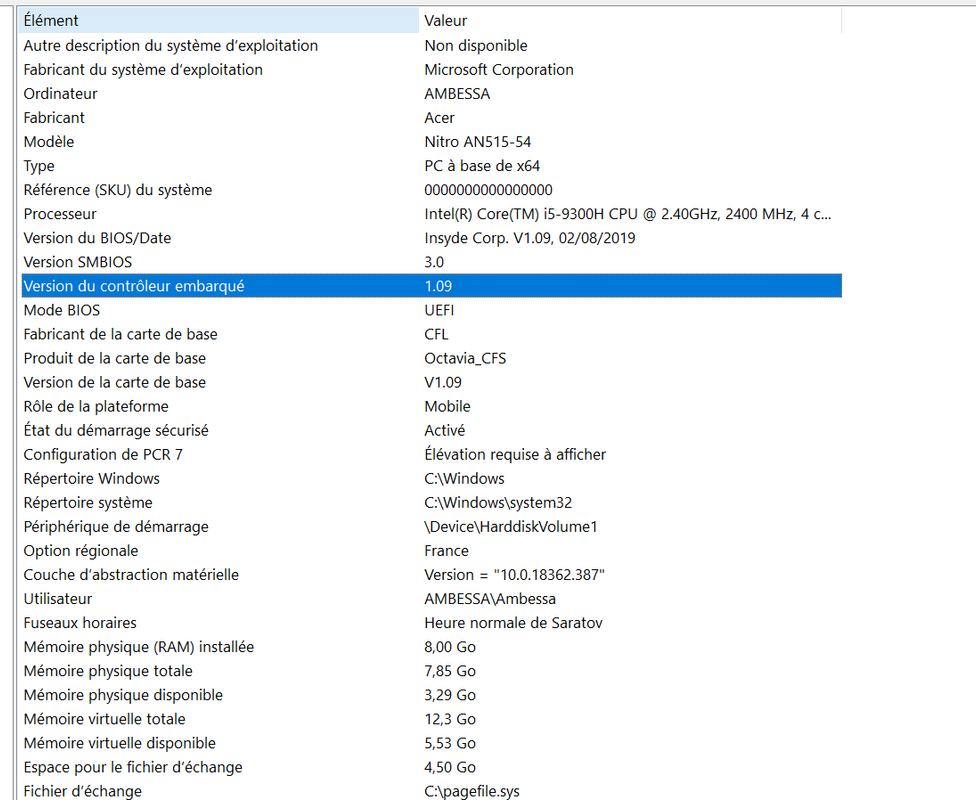Viewport: 976px width, 800px height.
Task: Click the value 'Microsoft Corporation'
Action: click(499, 70)
